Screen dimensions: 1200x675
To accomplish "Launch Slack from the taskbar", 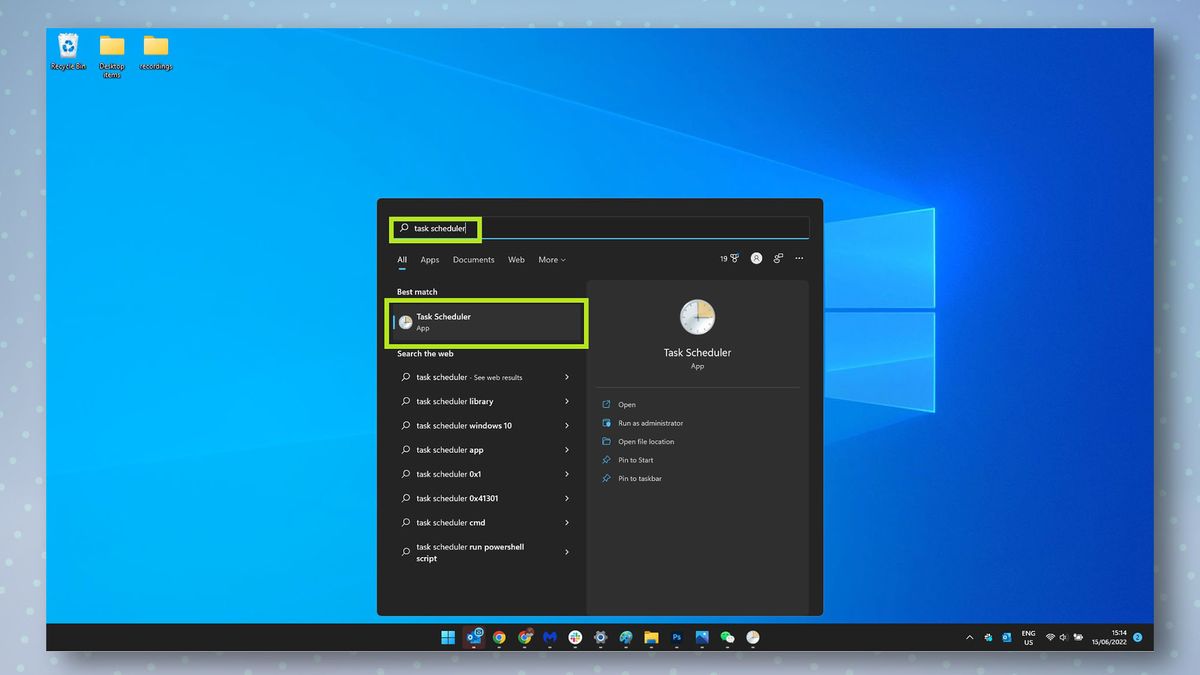I will click(x=575, y=637).
